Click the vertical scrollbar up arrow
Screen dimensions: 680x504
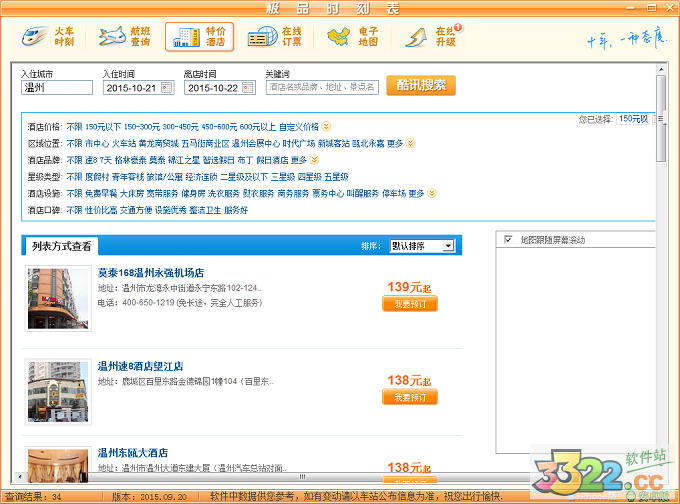pyautogui.click(x=661, y=69)
